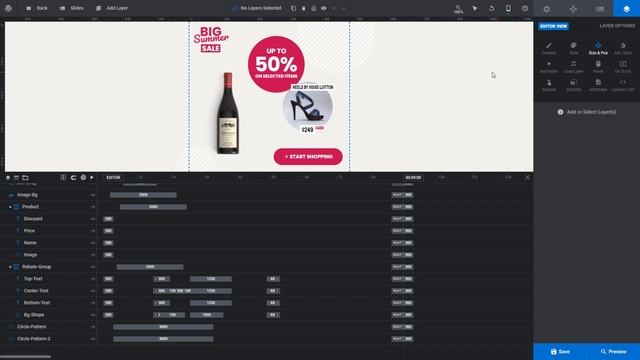Click Start Shopping button on canvas
Screen dimensions: 640x360
point(308,157)
